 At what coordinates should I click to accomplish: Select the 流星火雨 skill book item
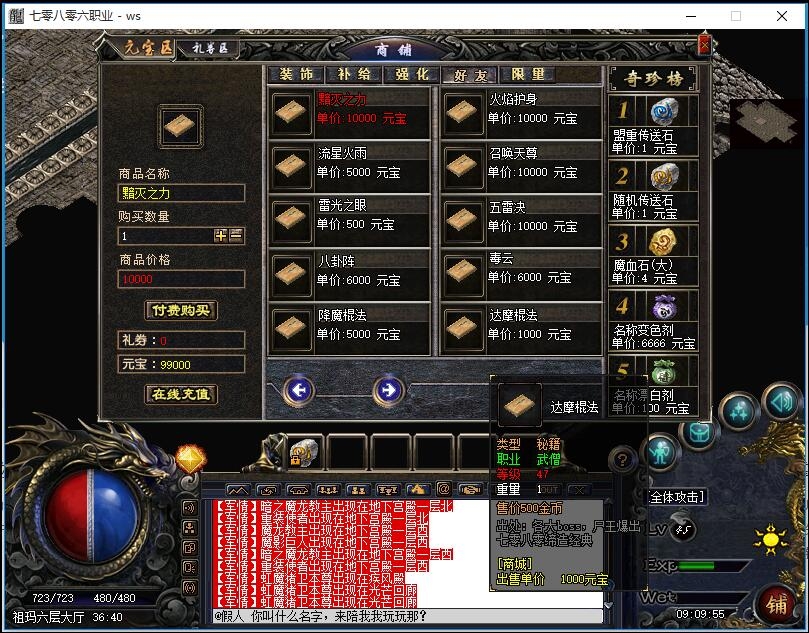pyautogui.click(x=293, y=164)
